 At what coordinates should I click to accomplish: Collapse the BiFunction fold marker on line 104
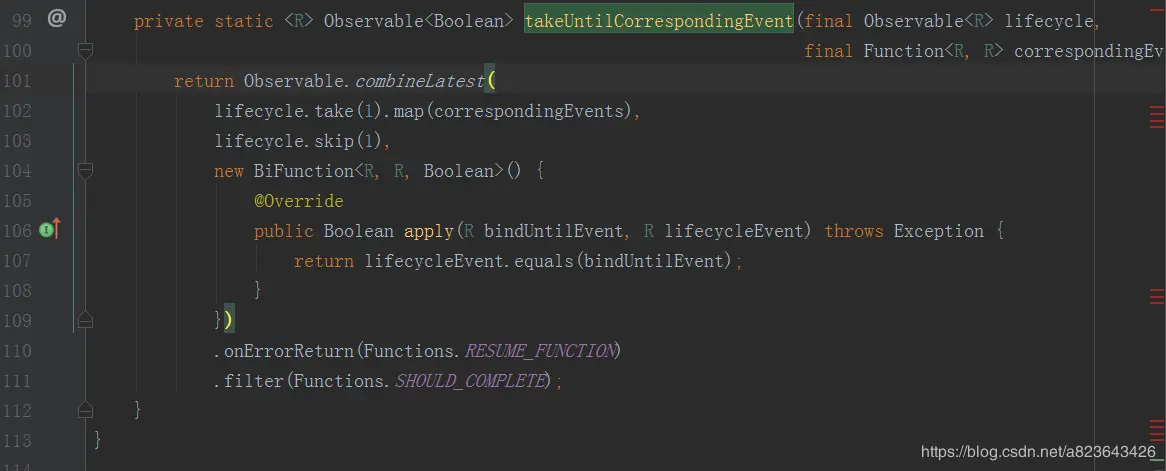click(86, 171)
